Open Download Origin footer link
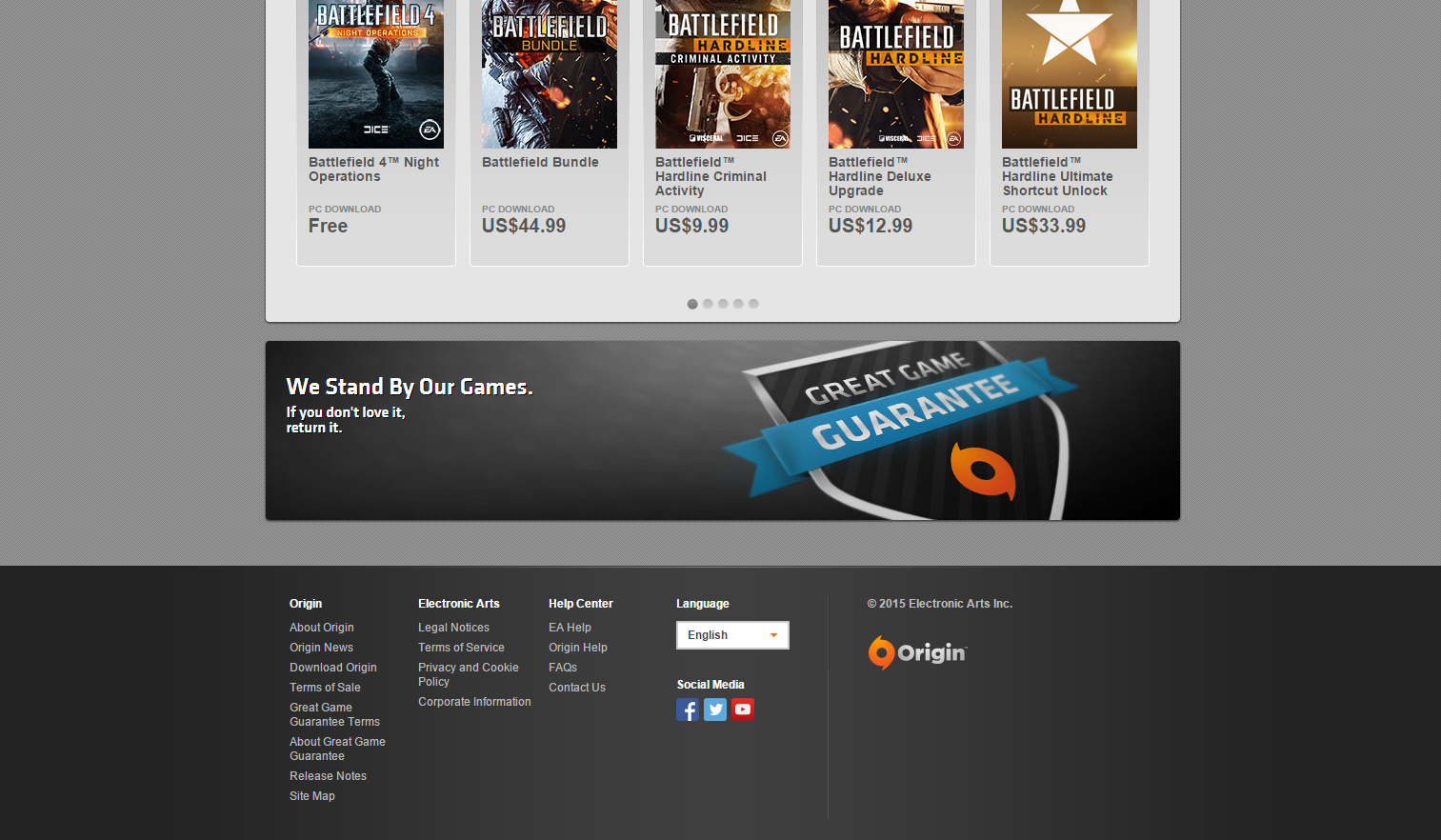This screenshot has width=1441, height=840. 333,668
